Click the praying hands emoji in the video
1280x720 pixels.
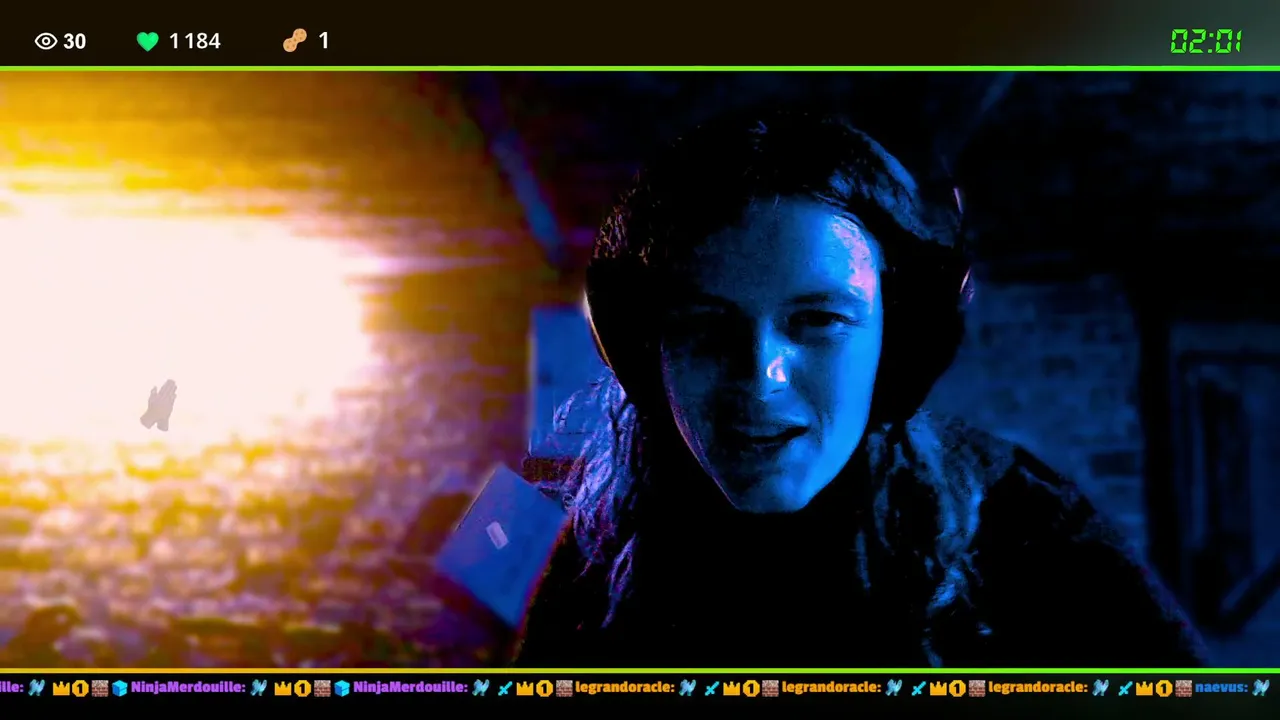click(x=159, y=405)
